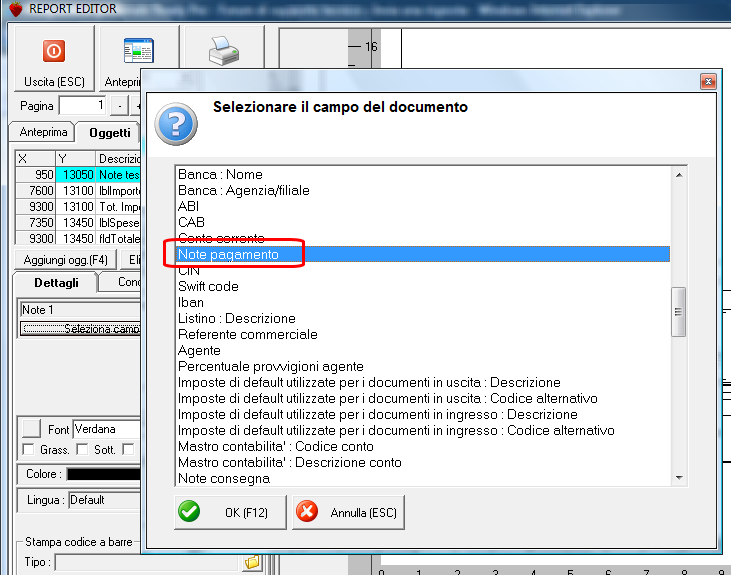Select the Iban list entry
Viewport: 731px width, 575px height.
pyautogui.click(x=423, y=302)
